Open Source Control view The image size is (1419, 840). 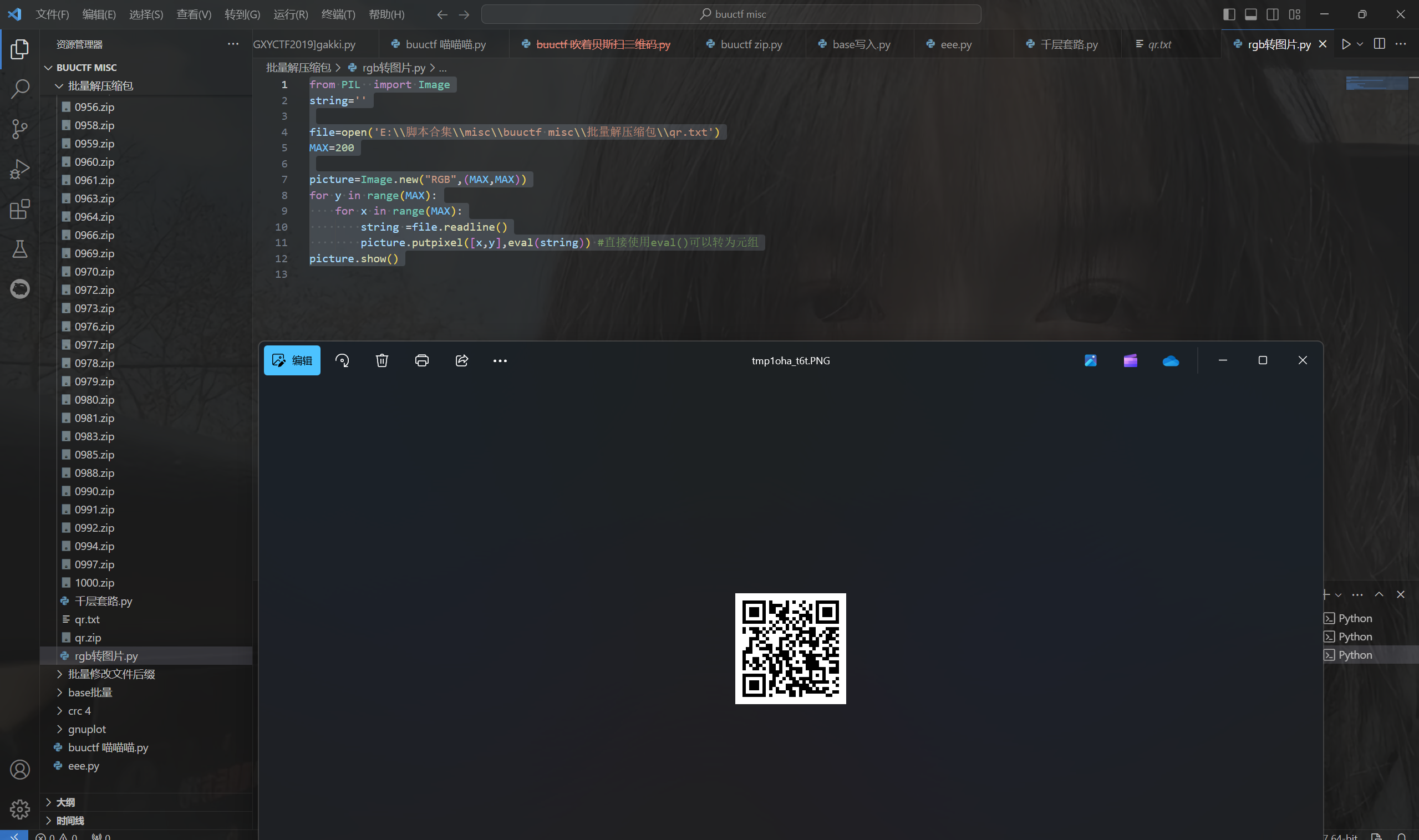coord(20,129)
